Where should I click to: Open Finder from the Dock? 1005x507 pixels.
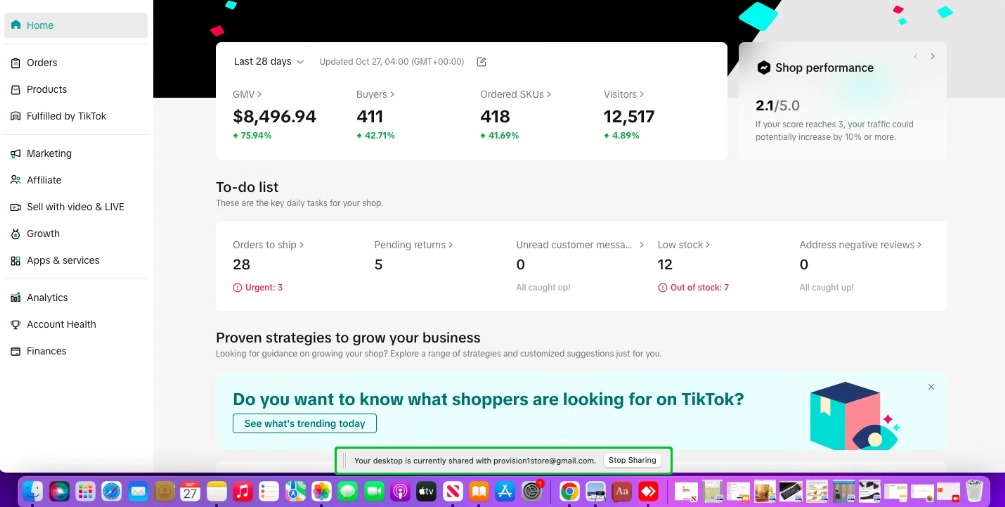(x=33, y=492)
